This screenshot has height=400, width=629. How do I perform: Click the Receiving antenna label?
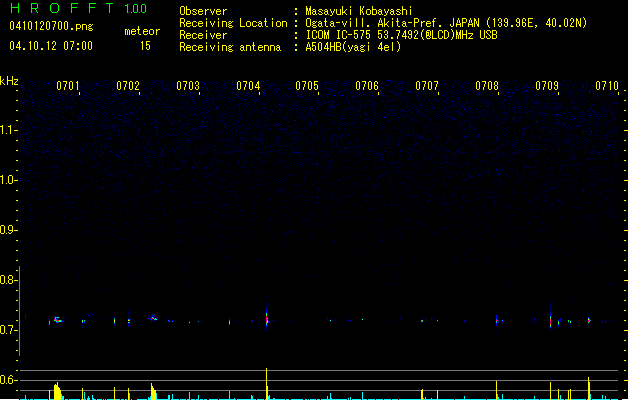(230, 47)
